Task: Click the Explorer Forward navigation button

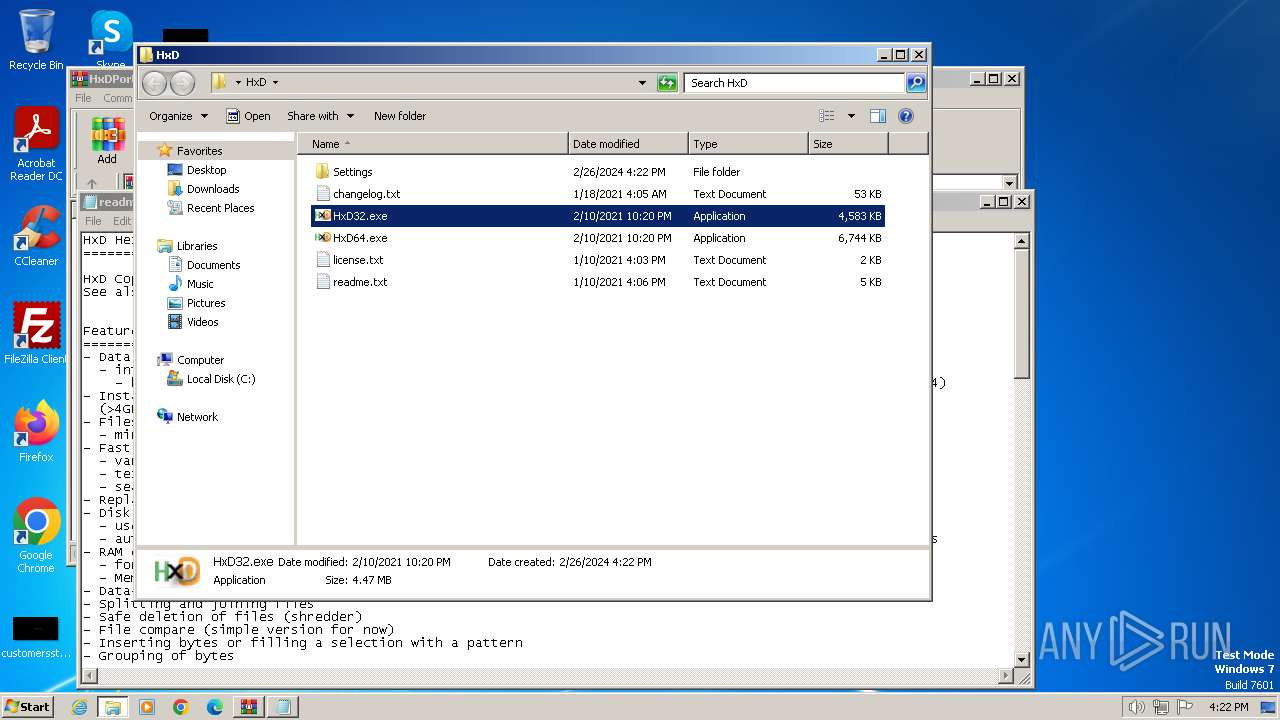Action: pos(182,83)
